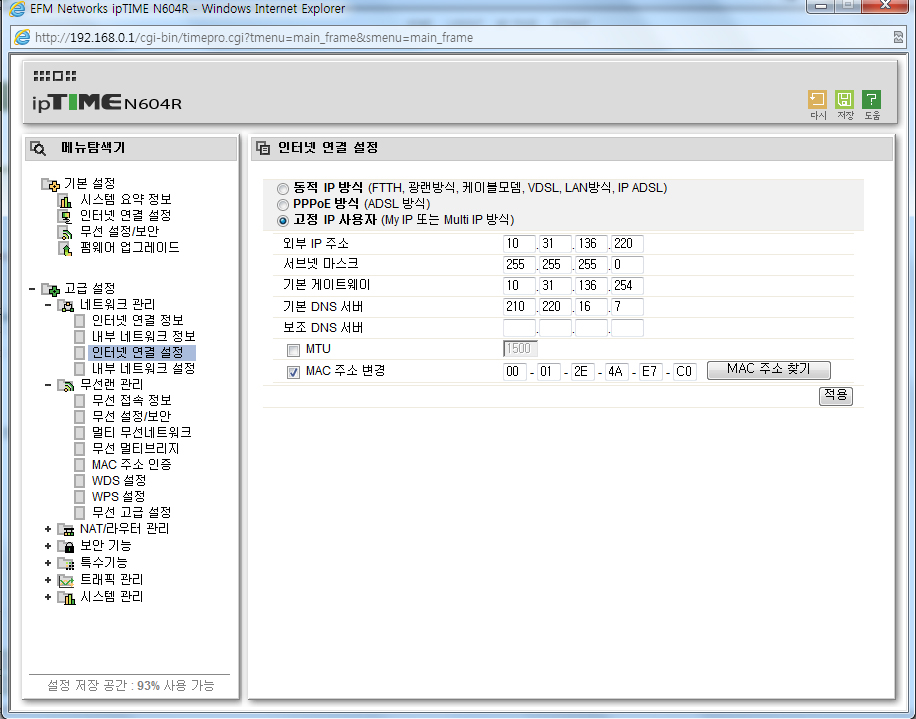Click the 기본 설정 folder icon
Screen dimensions: 916x719
click(x=50, y=184)
